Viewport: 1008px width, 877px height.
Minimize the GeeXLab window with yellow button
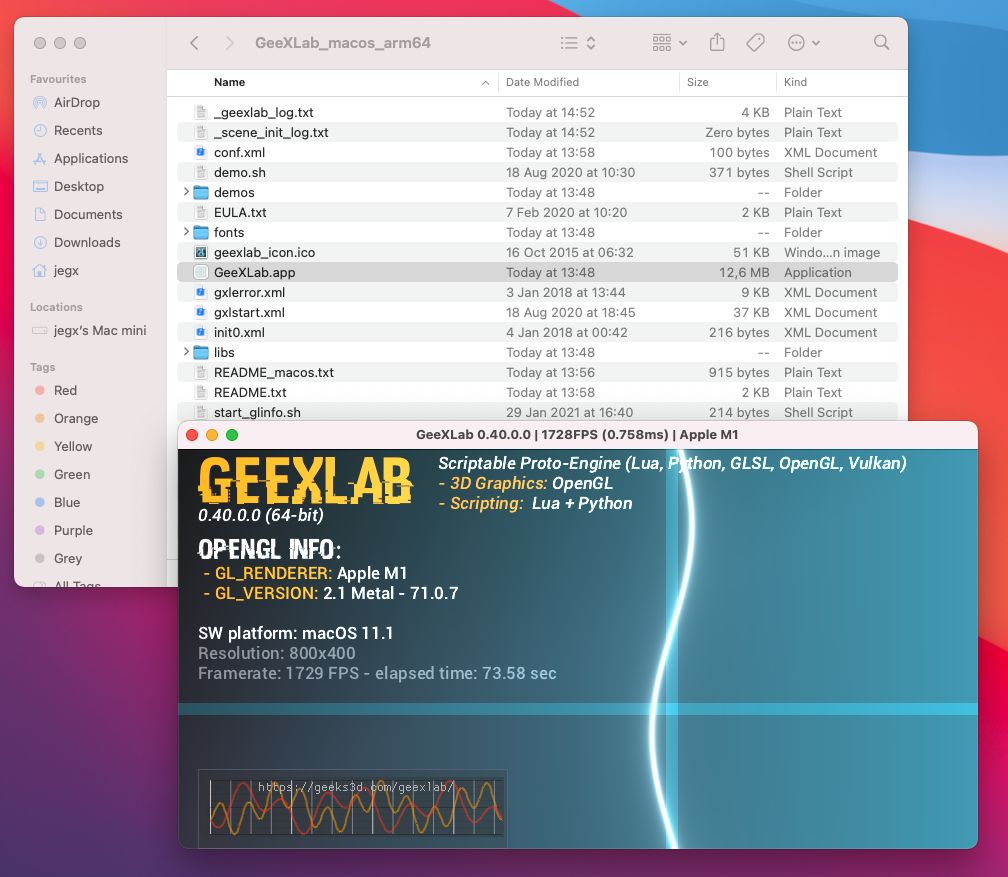coord(212,435)
